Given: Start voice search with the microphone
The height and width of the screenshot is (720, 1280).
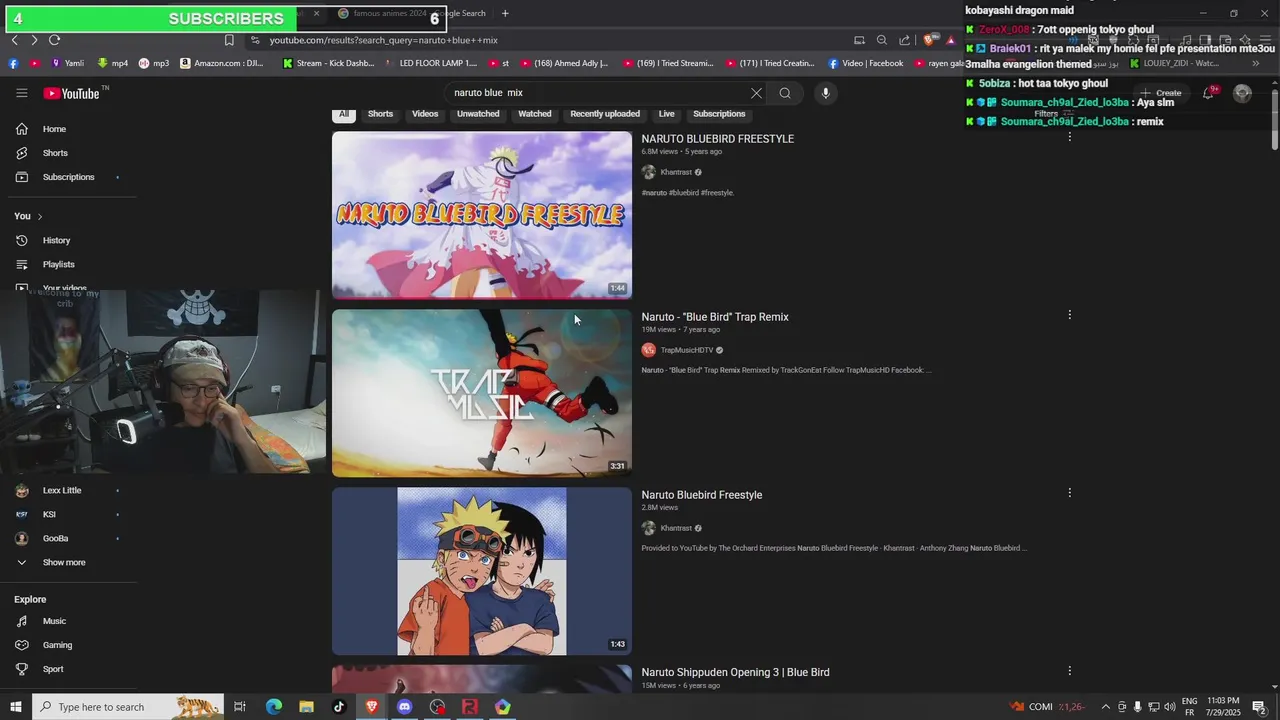Looking at the screenshot, I should click(825, 93).
